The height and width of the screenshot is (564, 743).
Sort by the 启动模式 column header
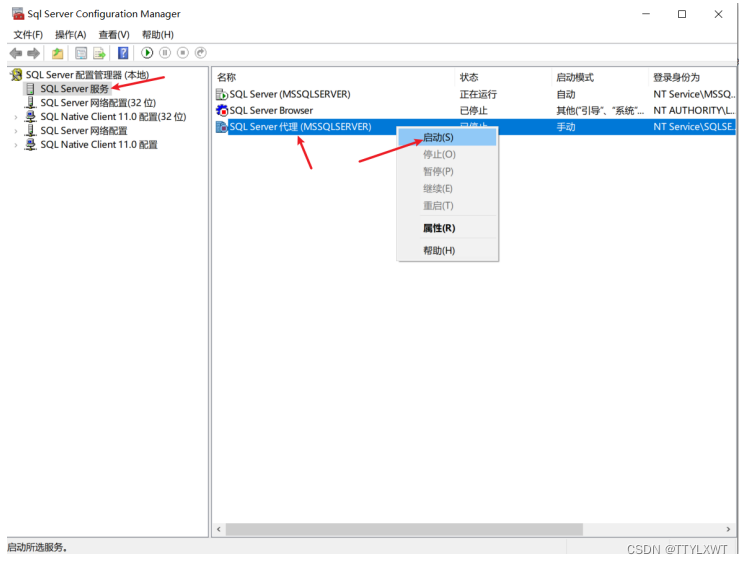coord(599,77)
